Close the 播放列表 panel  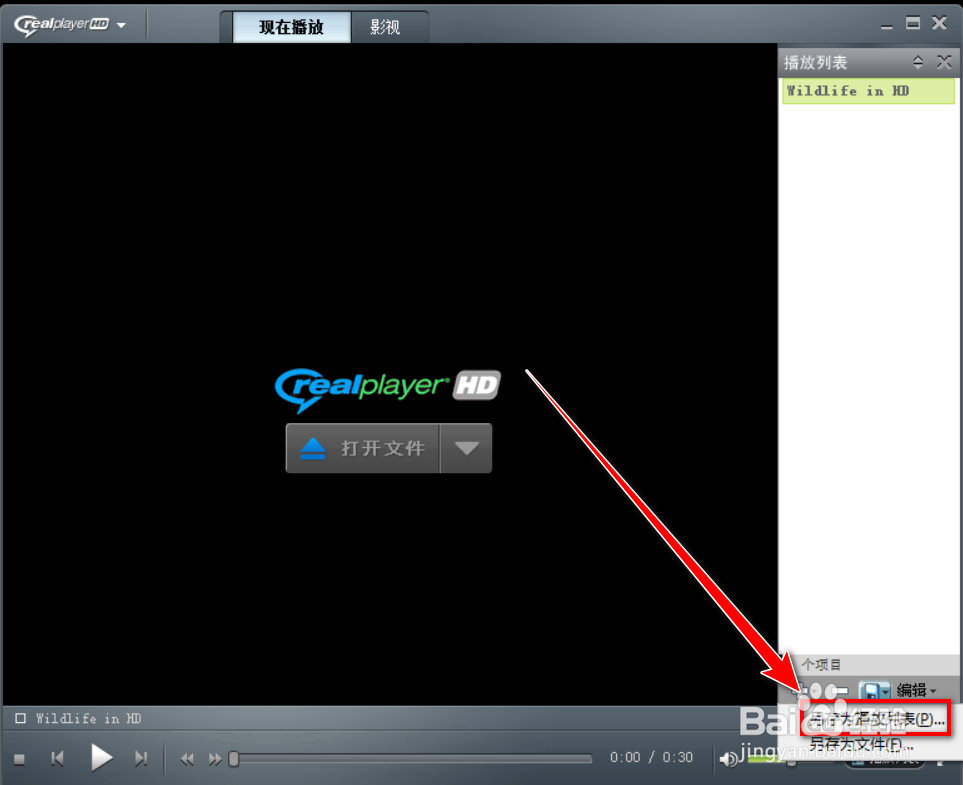coord(944,61)
